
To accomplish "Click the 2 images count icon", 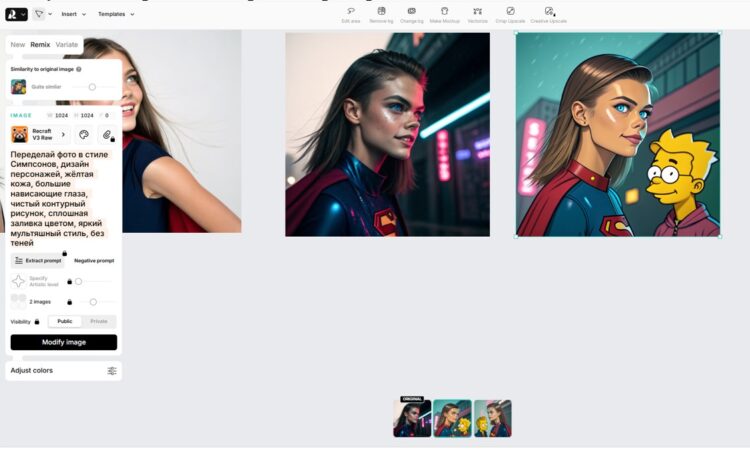I will (x=18, y=302).
